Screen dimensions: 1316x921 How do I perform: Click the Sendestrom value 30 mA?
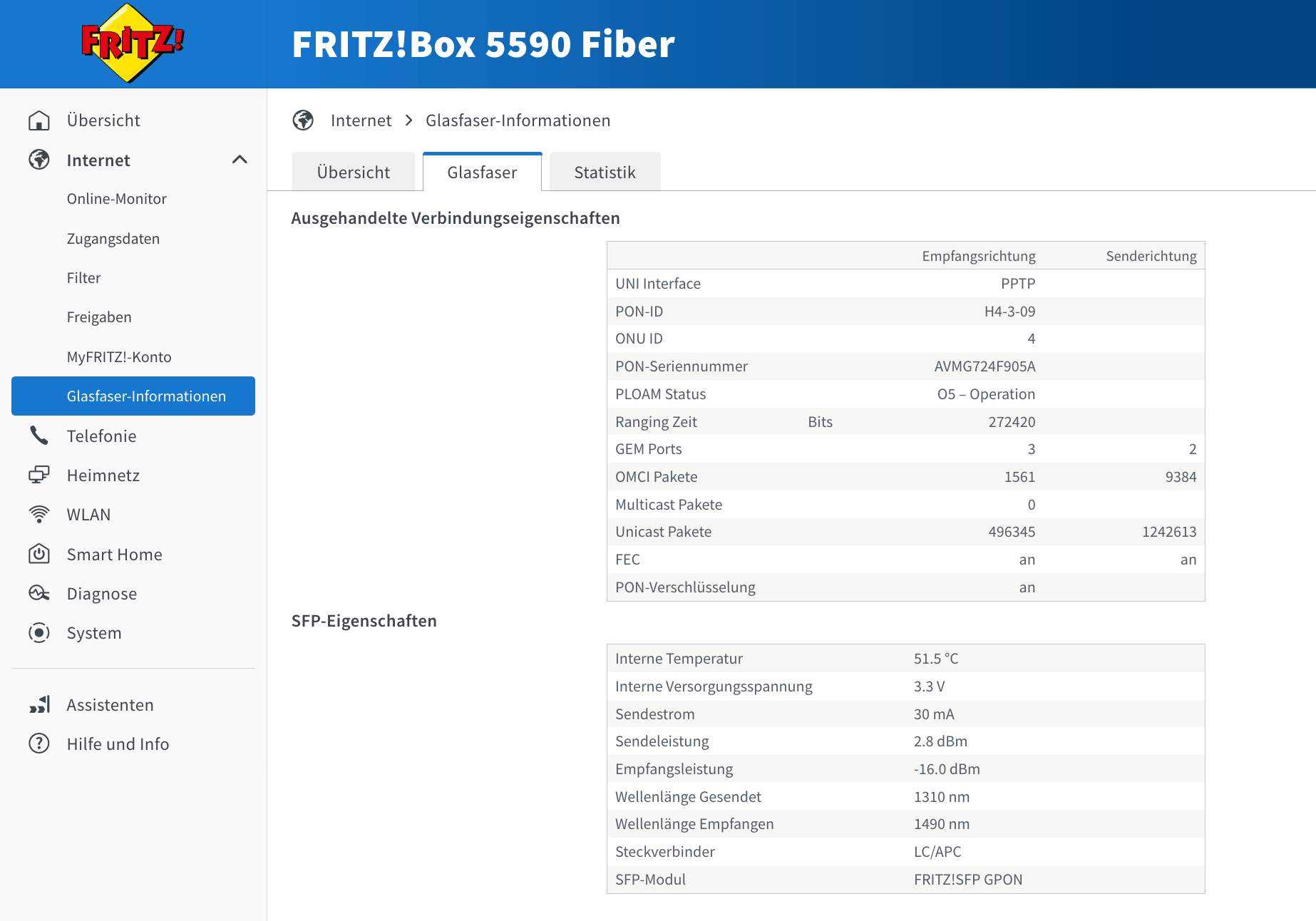(x=934, y=714)
